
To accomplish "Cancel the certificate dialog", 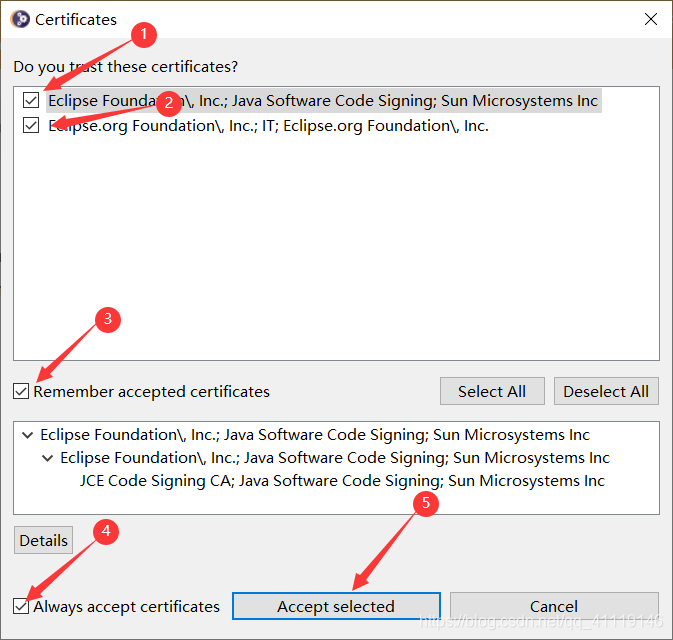I will [x=554, y=606].
